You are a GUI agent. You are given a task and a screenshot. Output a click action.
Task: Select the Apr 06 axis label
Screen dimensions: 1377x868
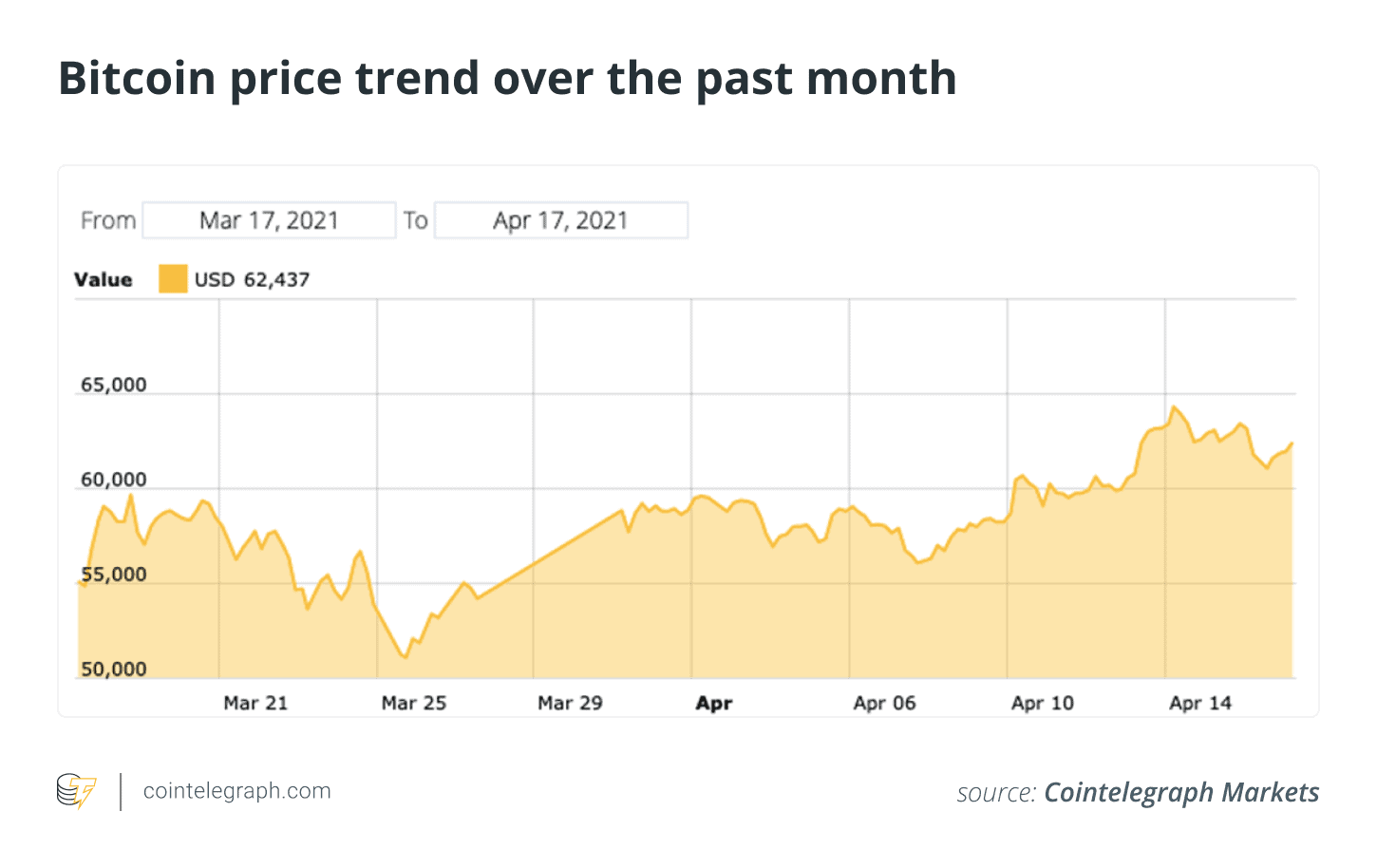coord(884,703)
